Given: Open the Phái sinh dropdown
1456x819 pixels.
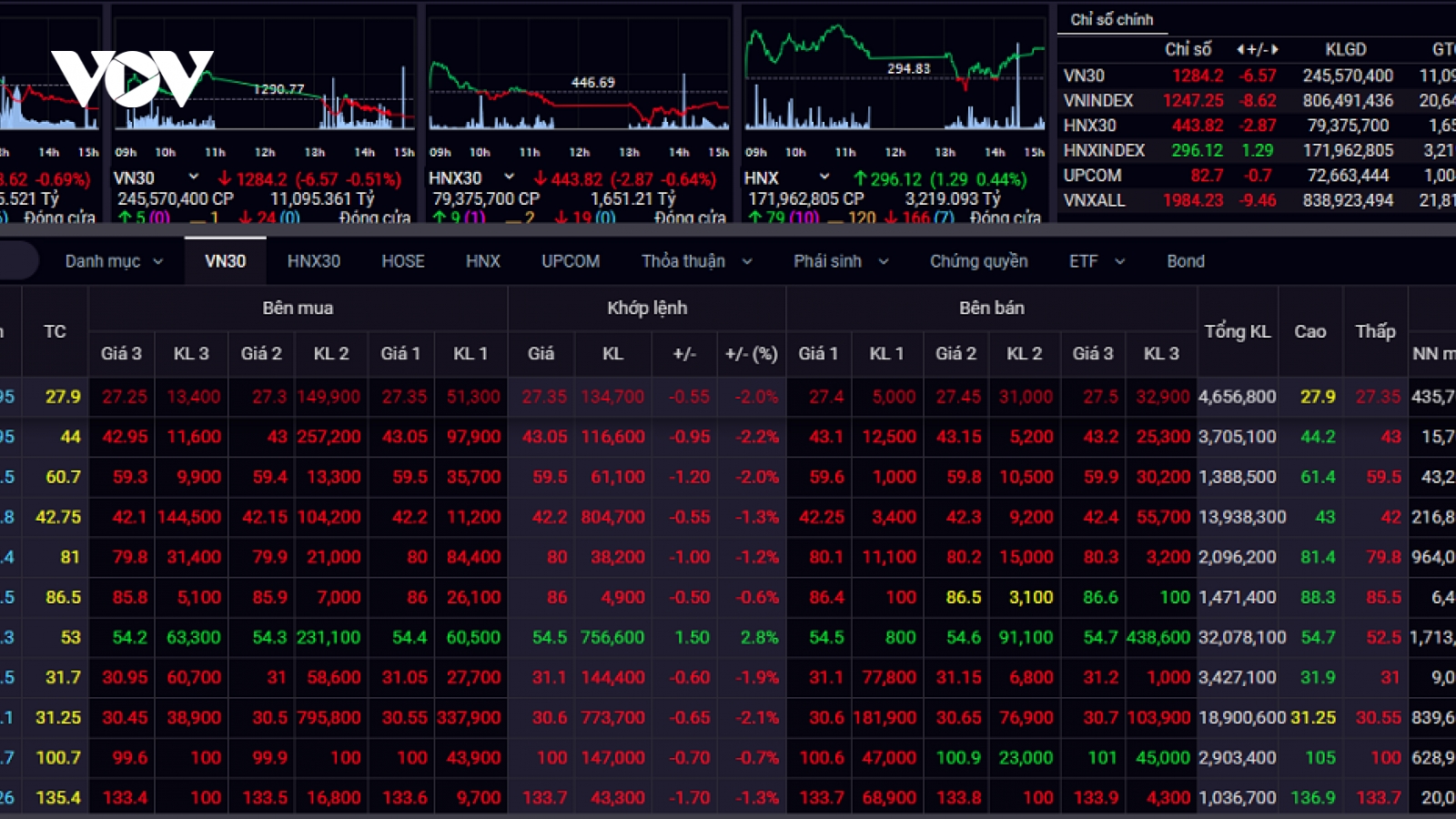Looking at the screenshot, I should 841,261.
